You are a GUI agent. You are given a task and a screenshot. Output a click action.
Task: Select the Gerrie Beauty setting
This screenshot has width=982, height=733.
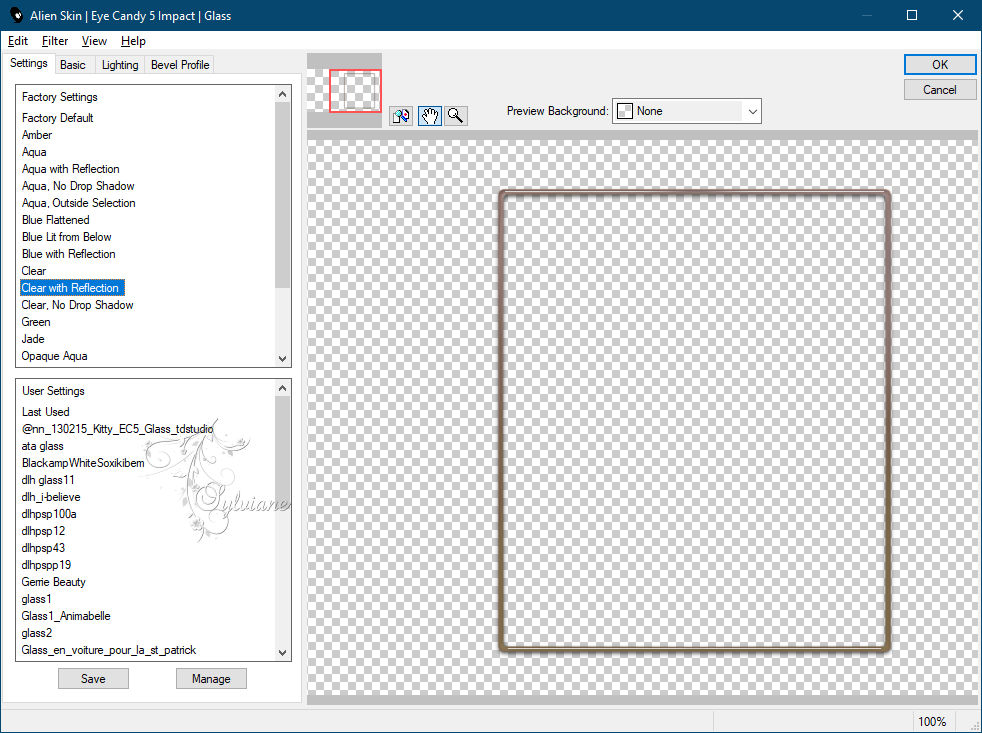tap(53, 581)
